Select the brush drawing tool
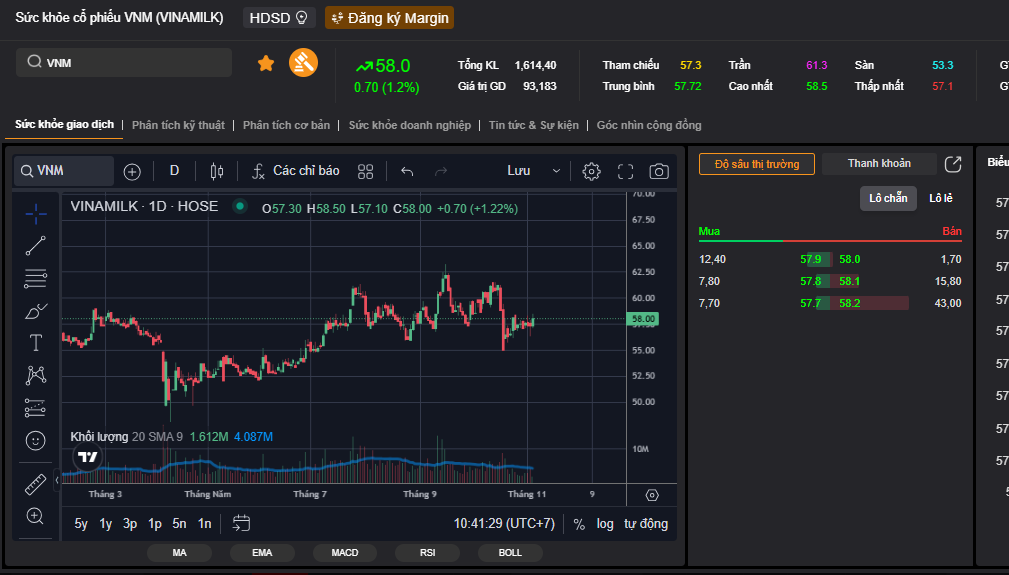The image size is (1009, 575). point(35,311)
